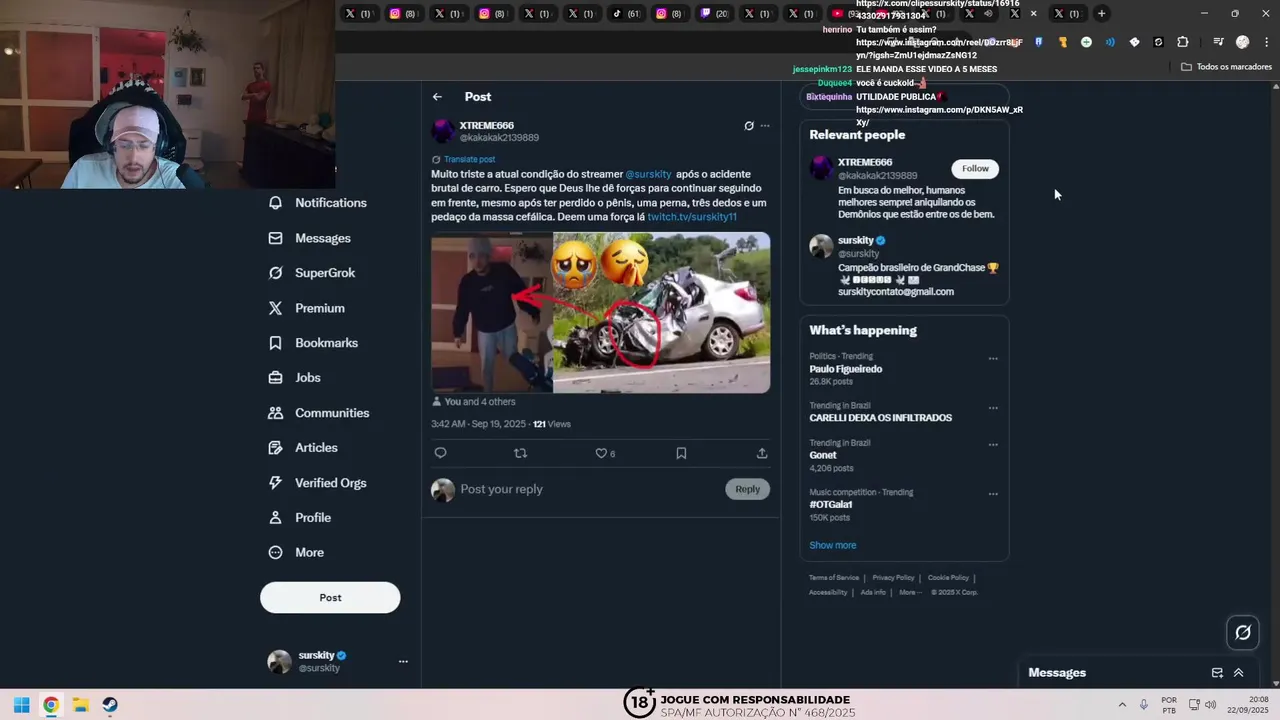Share the post via the share icon

(x=762, y=453)
